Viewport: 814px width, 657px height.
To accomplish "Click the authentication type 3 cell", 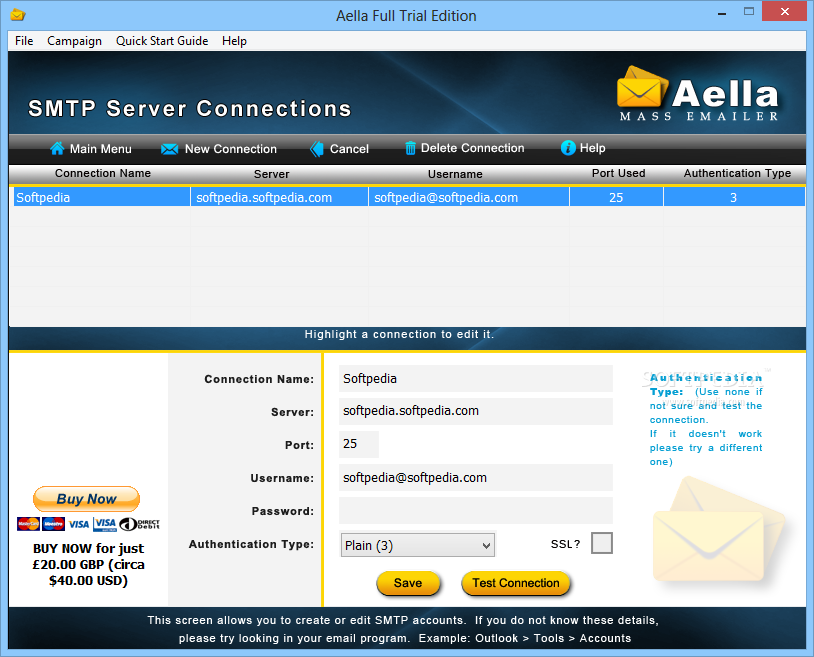I will 734,197.
